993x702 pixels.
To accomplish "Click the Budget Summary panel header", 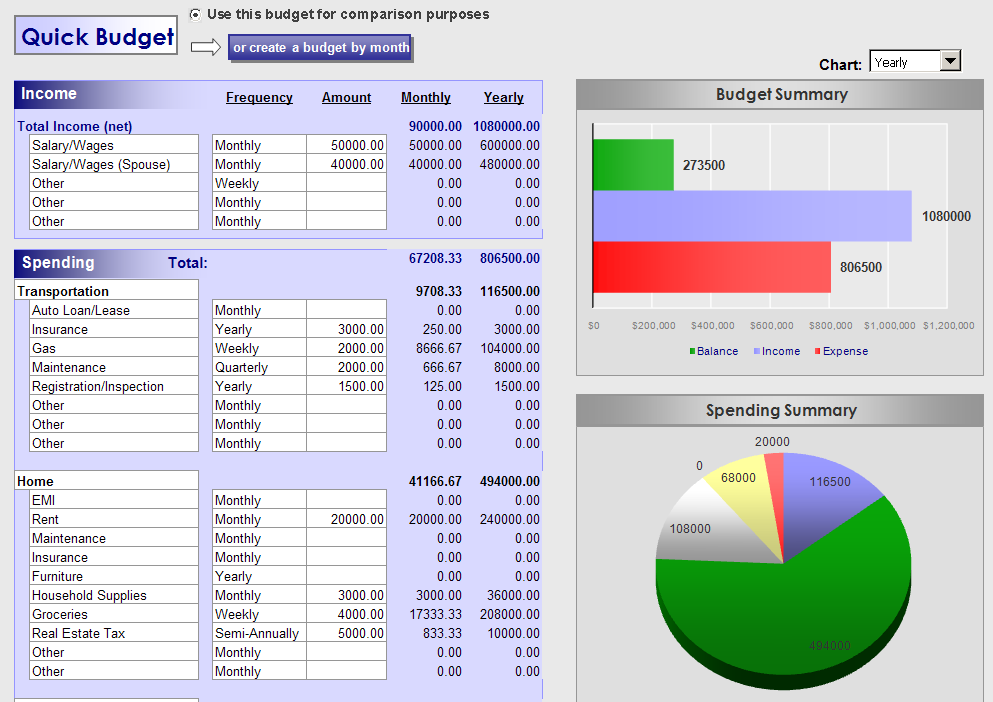I will click(x=780, y=94).
